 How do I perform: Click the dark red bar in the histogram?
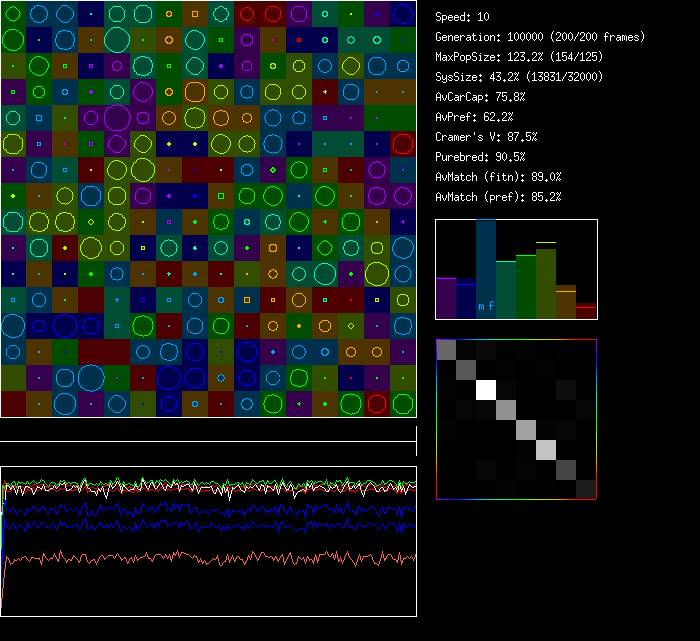pyautogui.click(x=586, y=311)
